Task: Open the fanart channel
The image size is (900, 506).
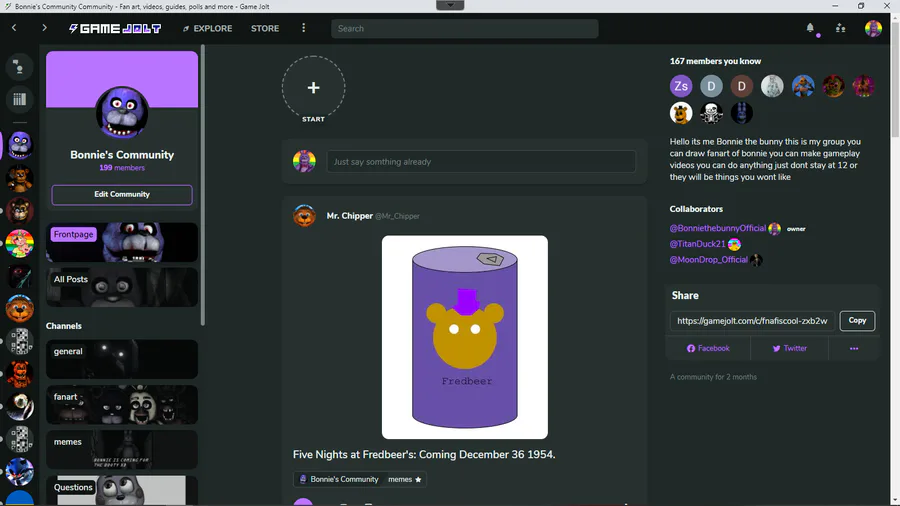Action: [122, 404]
